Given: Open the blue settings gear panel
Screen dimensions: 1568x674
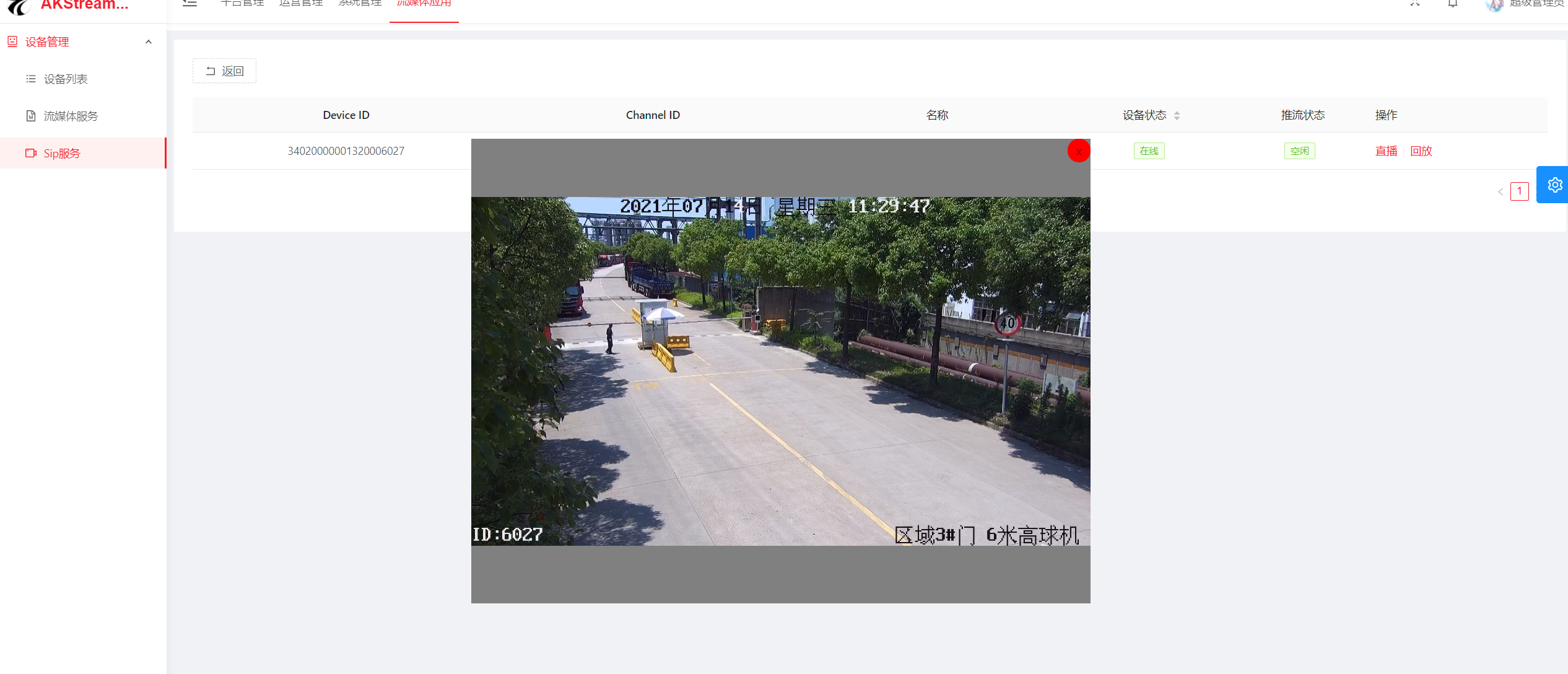Looking at the screenshot, I should tap(1554, 185).
